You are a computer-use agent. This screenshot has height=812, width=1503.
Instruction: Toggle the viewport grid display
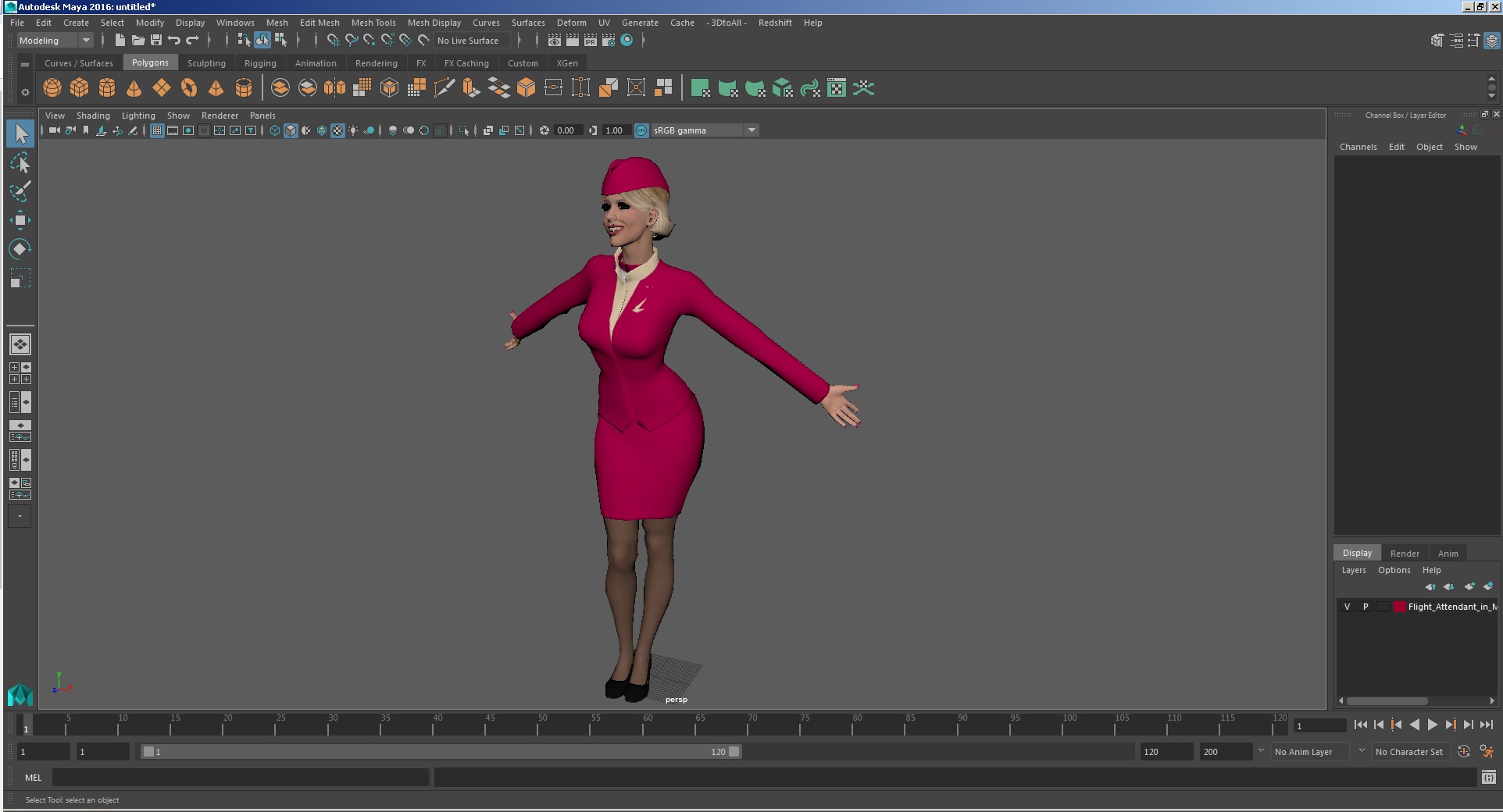157,130
